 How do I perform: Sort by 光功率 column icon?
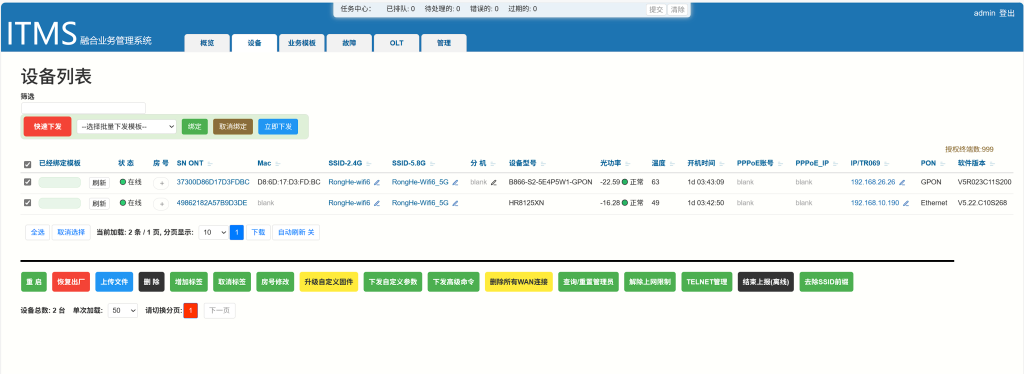(628, 163)
